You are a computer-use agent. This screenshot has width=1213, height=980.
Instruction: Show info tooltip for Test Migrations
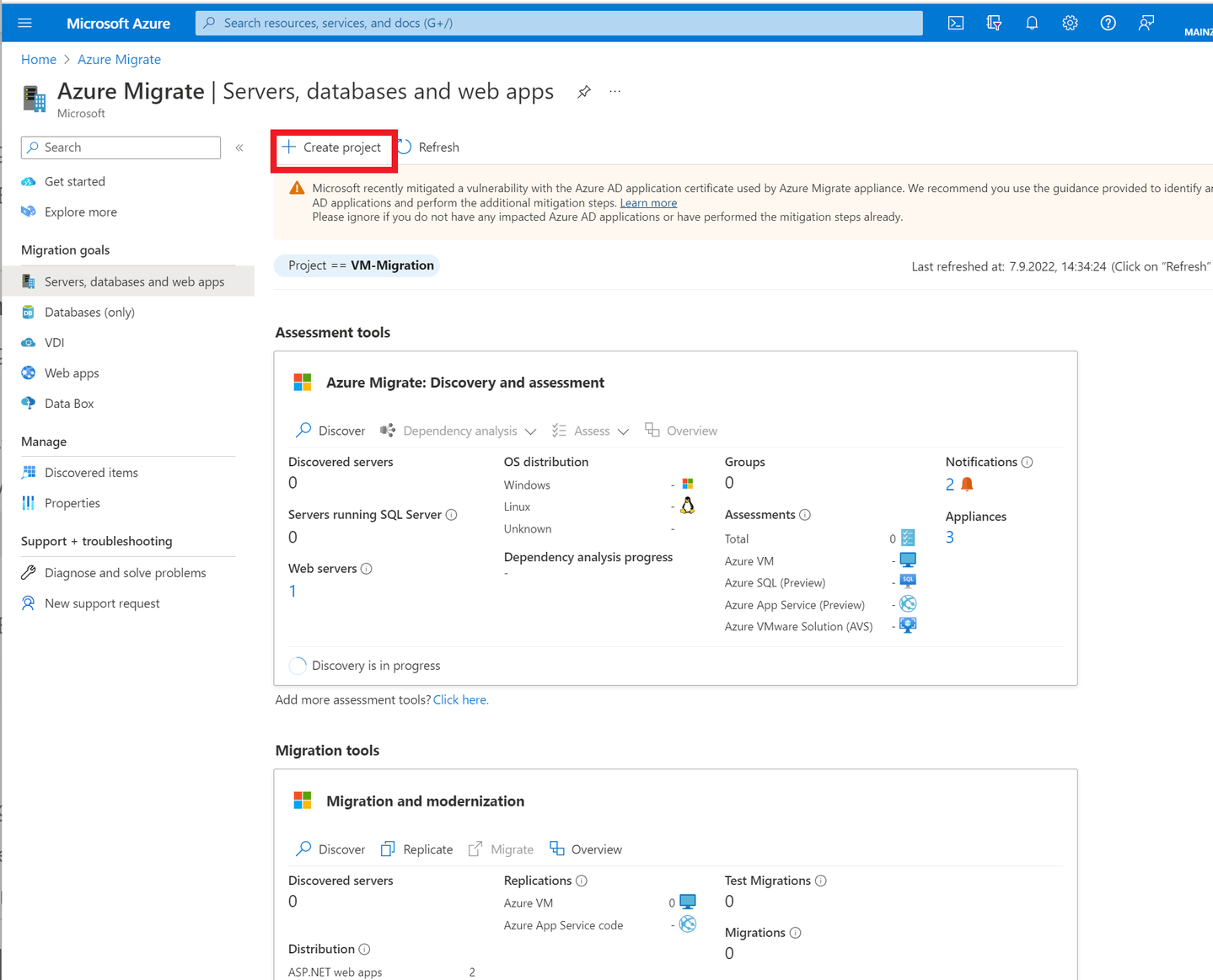(821, 881)
